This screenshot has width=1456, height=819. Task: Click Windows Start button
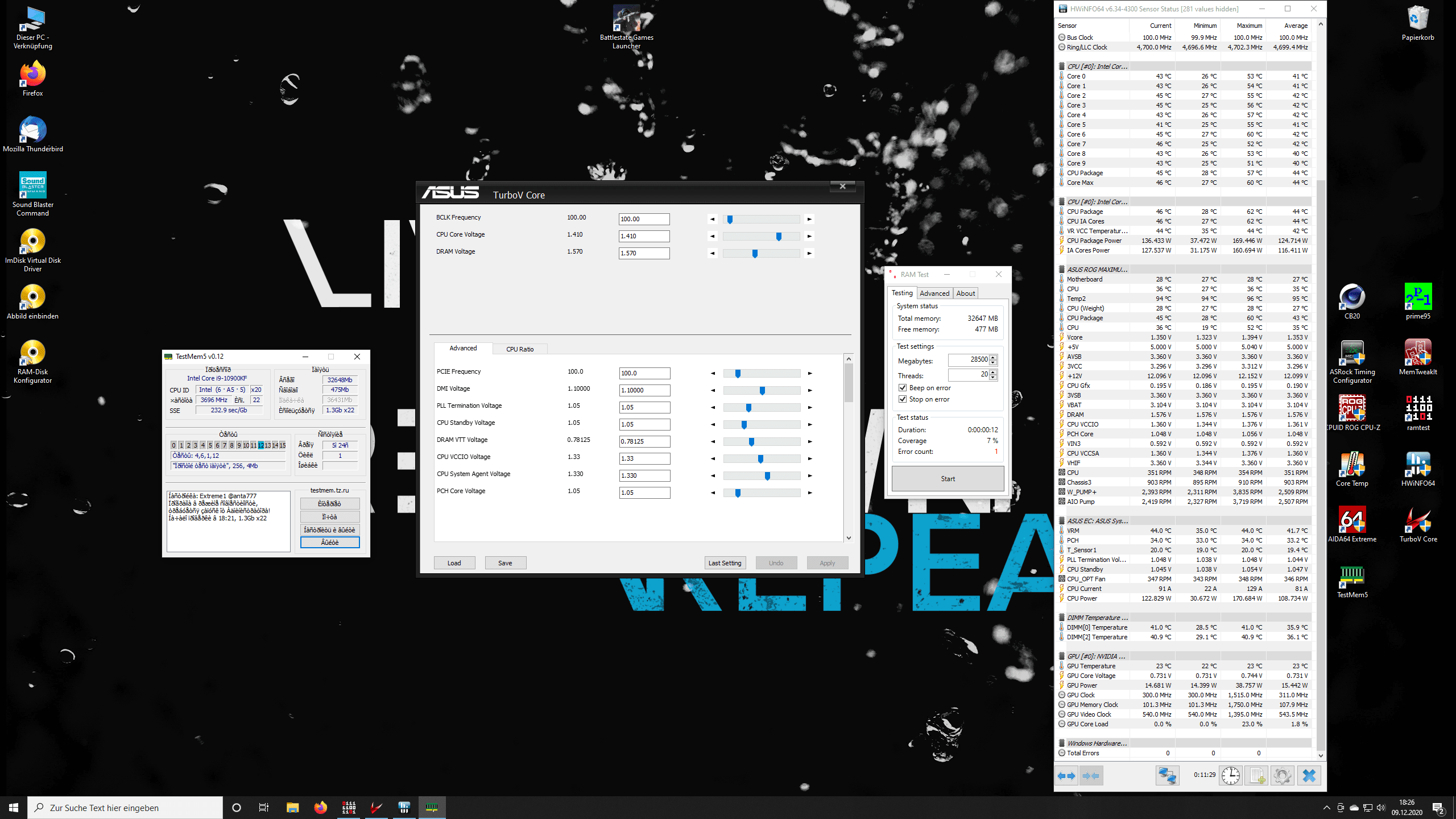tap(14, 807)
